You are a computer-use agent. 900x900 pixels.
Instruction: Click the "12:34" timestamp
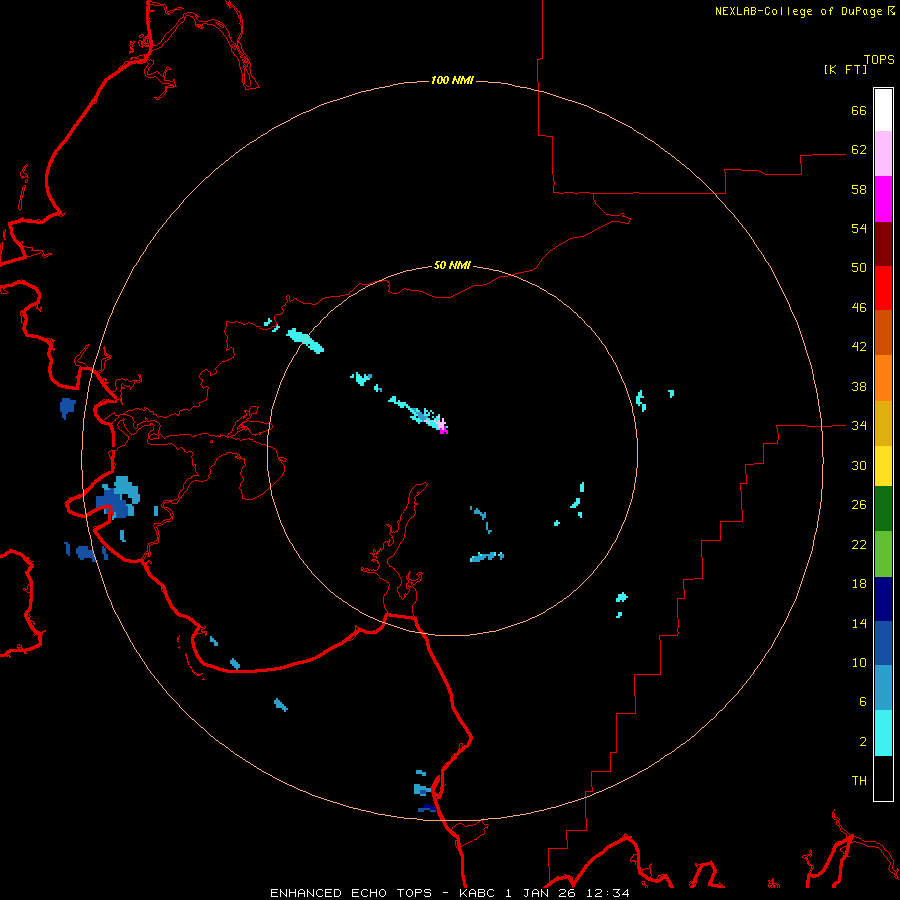click(607, 893)
